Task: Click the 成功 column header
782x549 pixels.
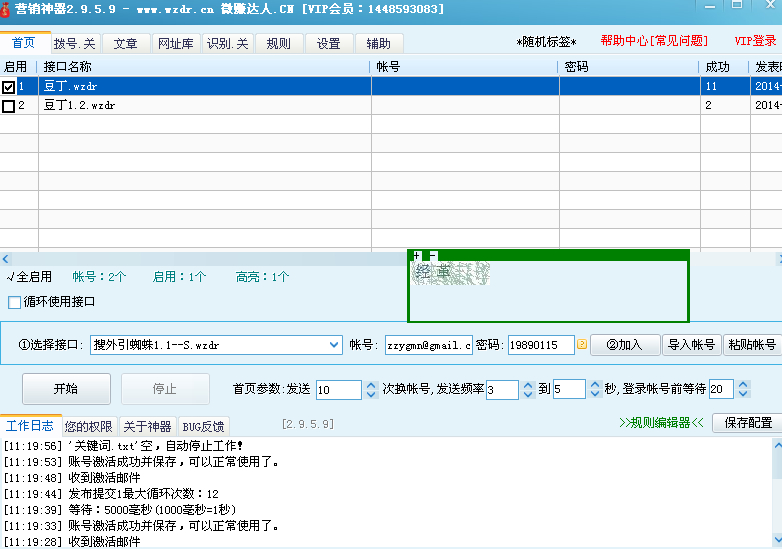Action: (x=725, y=67)
